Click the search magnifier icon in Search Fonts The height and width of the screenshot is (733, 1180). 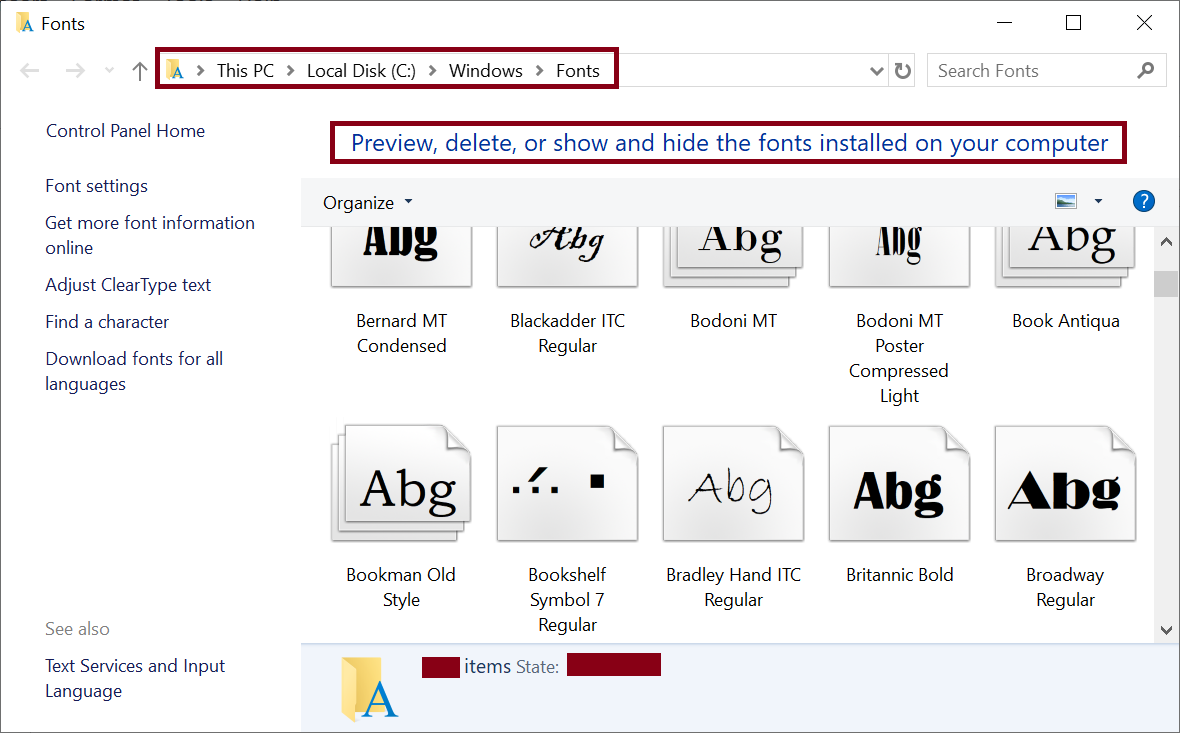(x=1145, y=70)
